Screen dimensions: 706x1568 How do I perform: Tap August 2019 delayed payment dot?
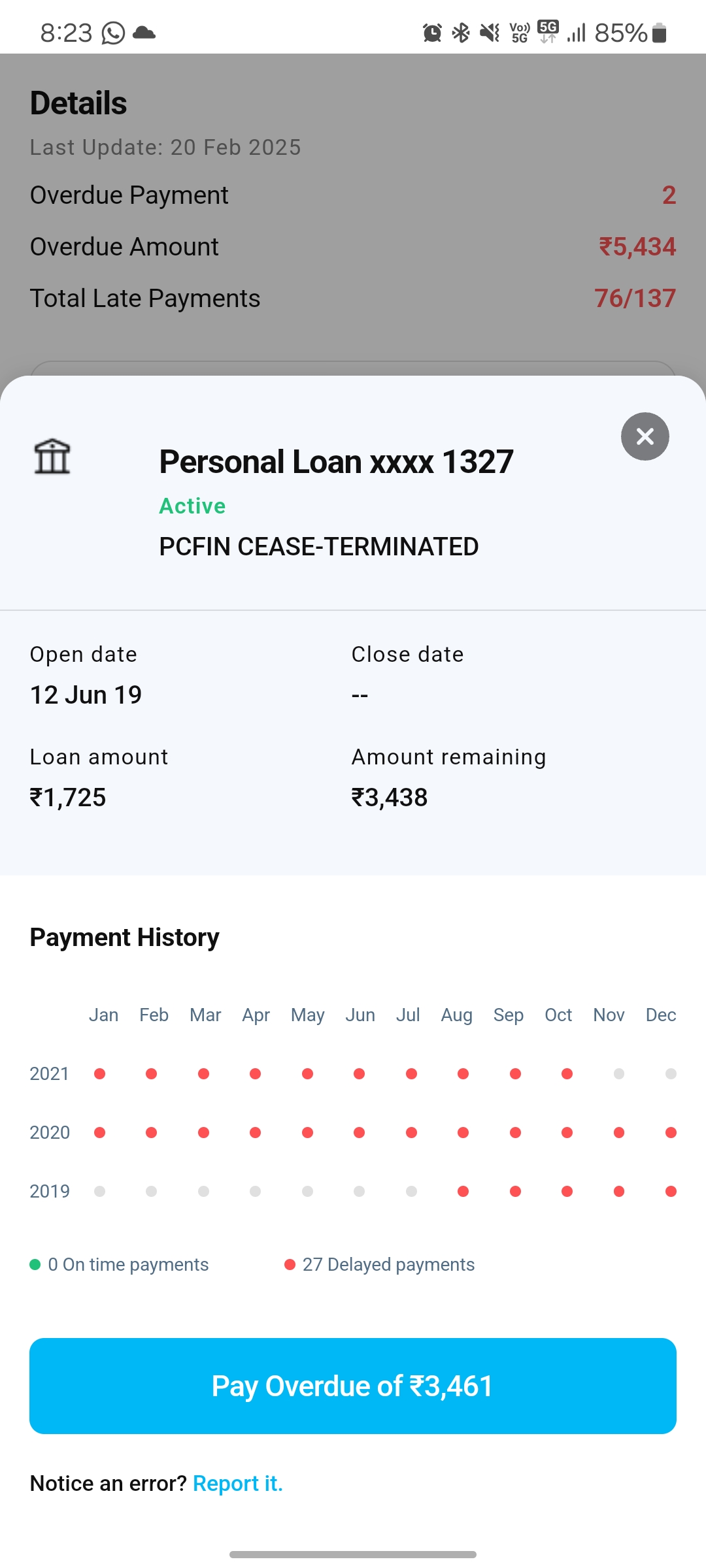point(463,1191)
